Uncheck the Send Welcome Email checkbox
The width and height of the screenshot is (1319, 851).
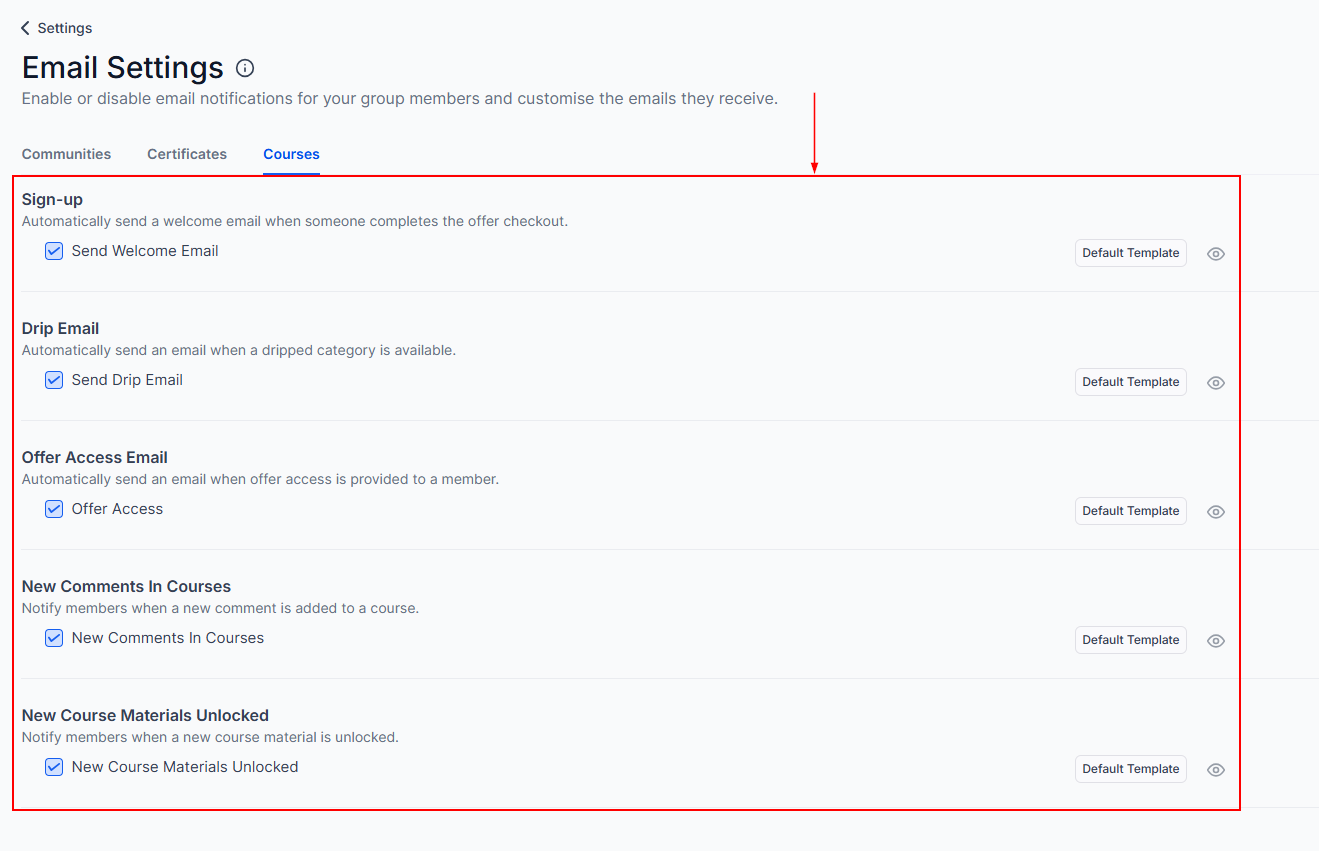(x=54, y=251)
